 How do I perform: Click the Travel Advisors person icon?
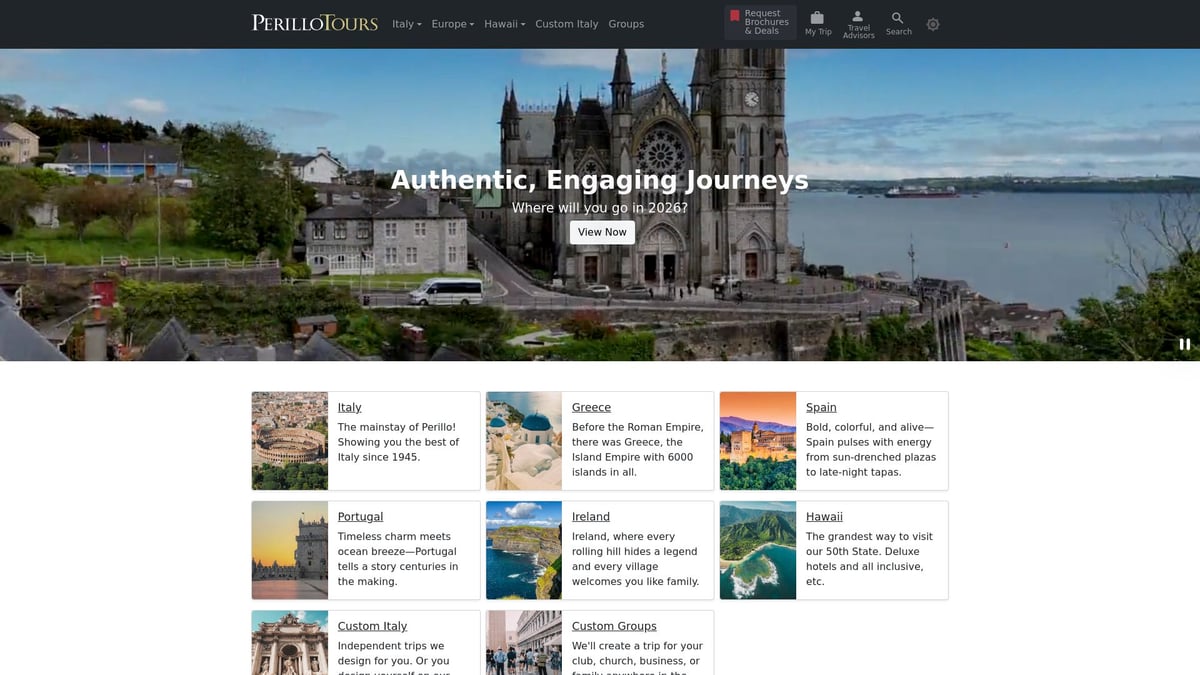[858, 18]
